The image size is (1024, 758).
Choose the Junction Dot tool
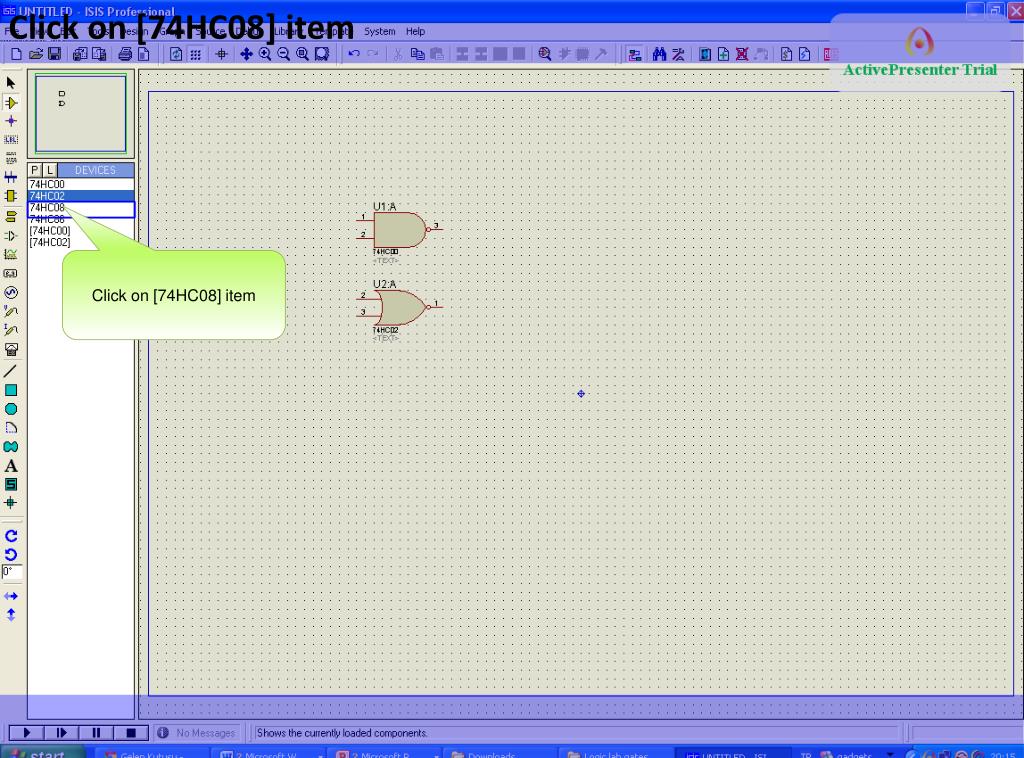pos(10,121)
